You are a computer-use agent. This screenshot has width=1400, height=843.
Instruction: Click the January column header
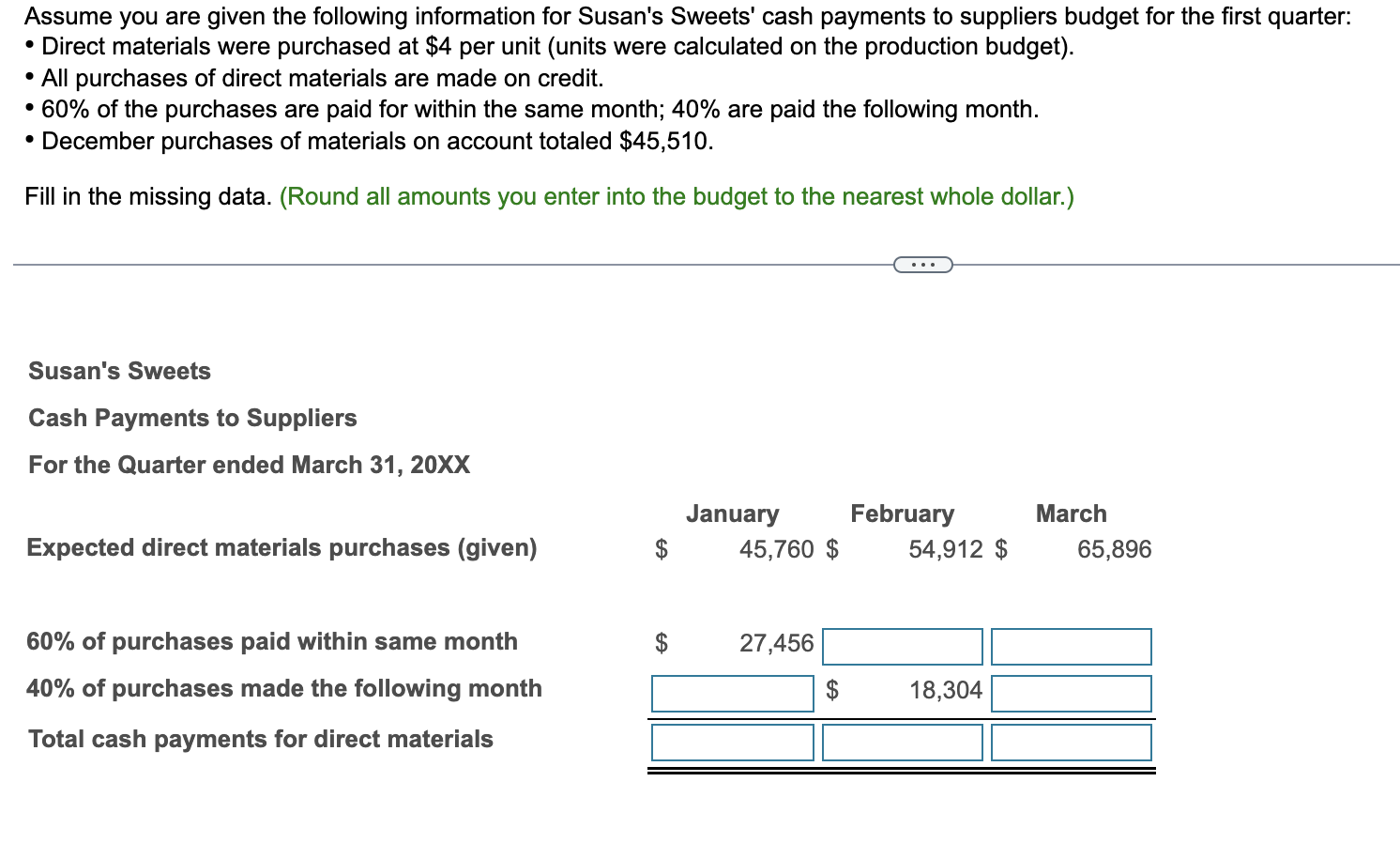click(x=732, y=513)
